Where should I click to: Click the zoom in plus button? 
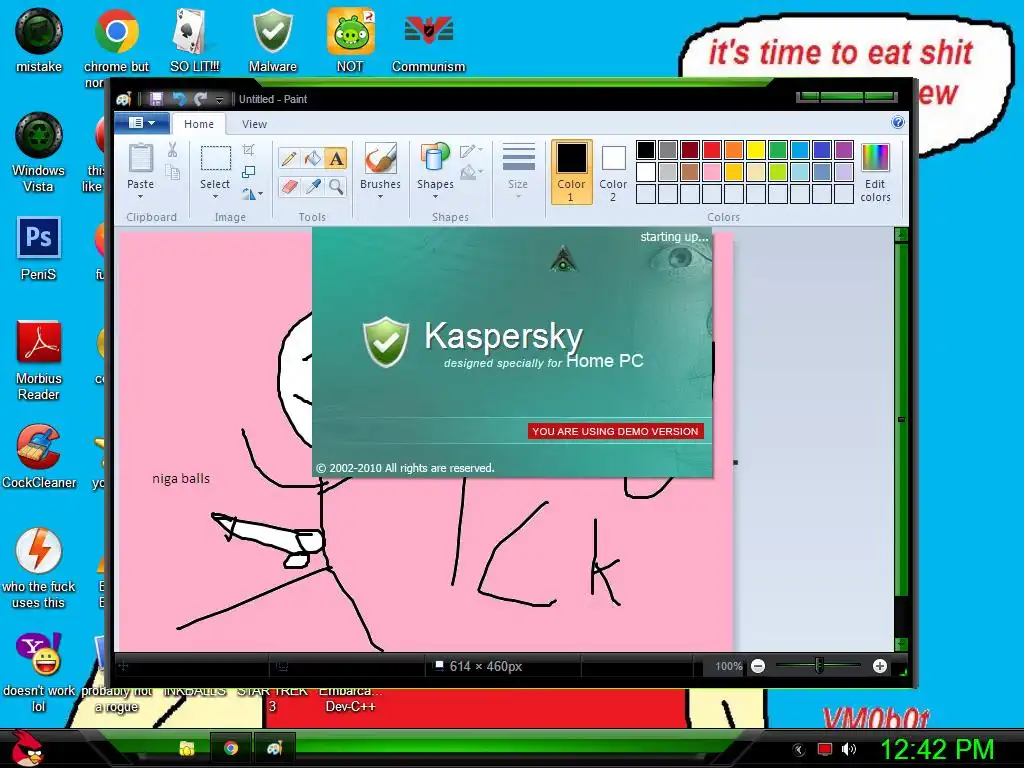[x=880, y=666]
